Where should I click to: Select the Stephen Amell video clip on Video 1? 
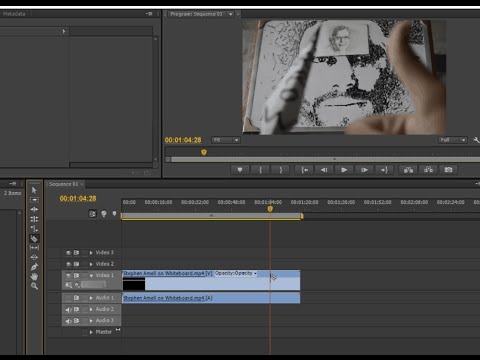211,280
